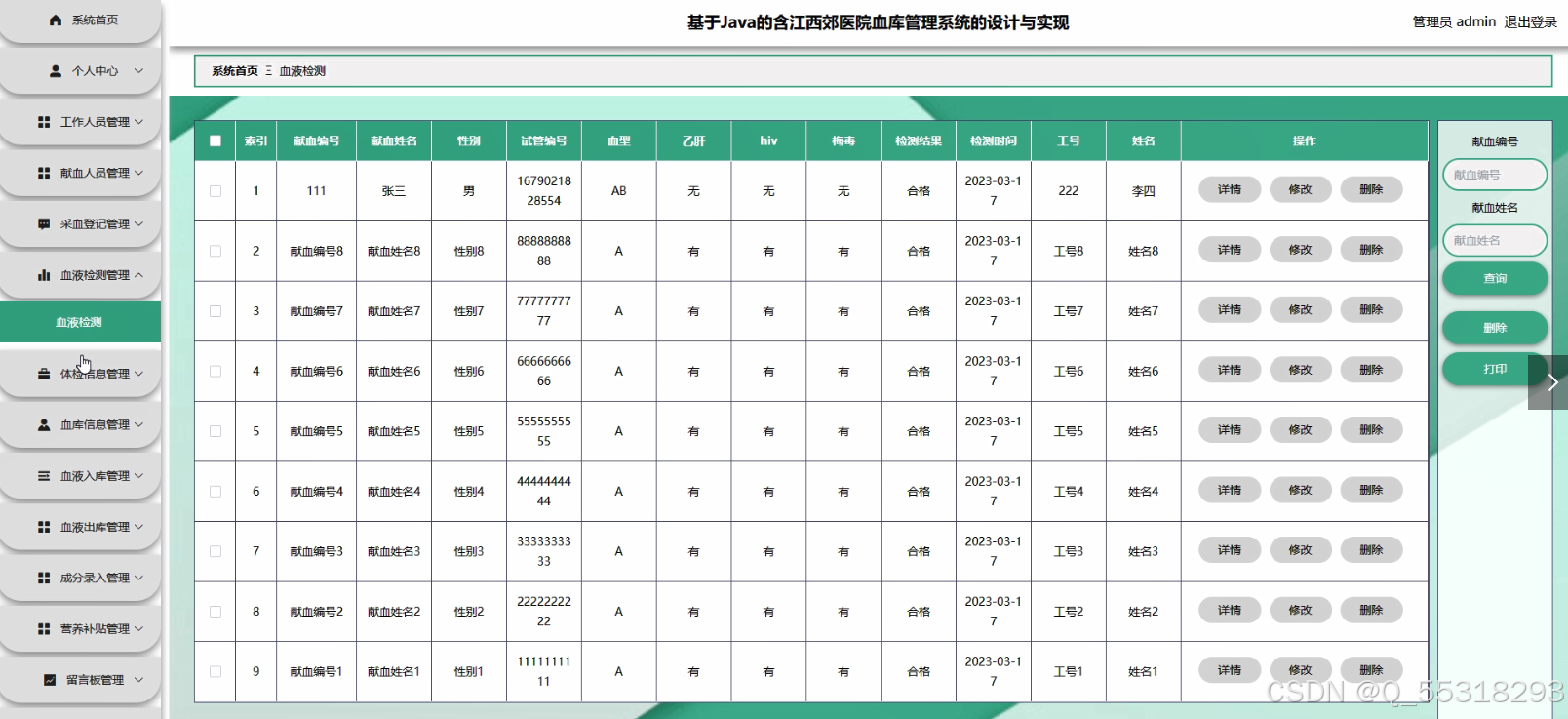Click the 检测时间 column header
The width and height of the screenshot is (1568, 719).
tap(994, 140)
